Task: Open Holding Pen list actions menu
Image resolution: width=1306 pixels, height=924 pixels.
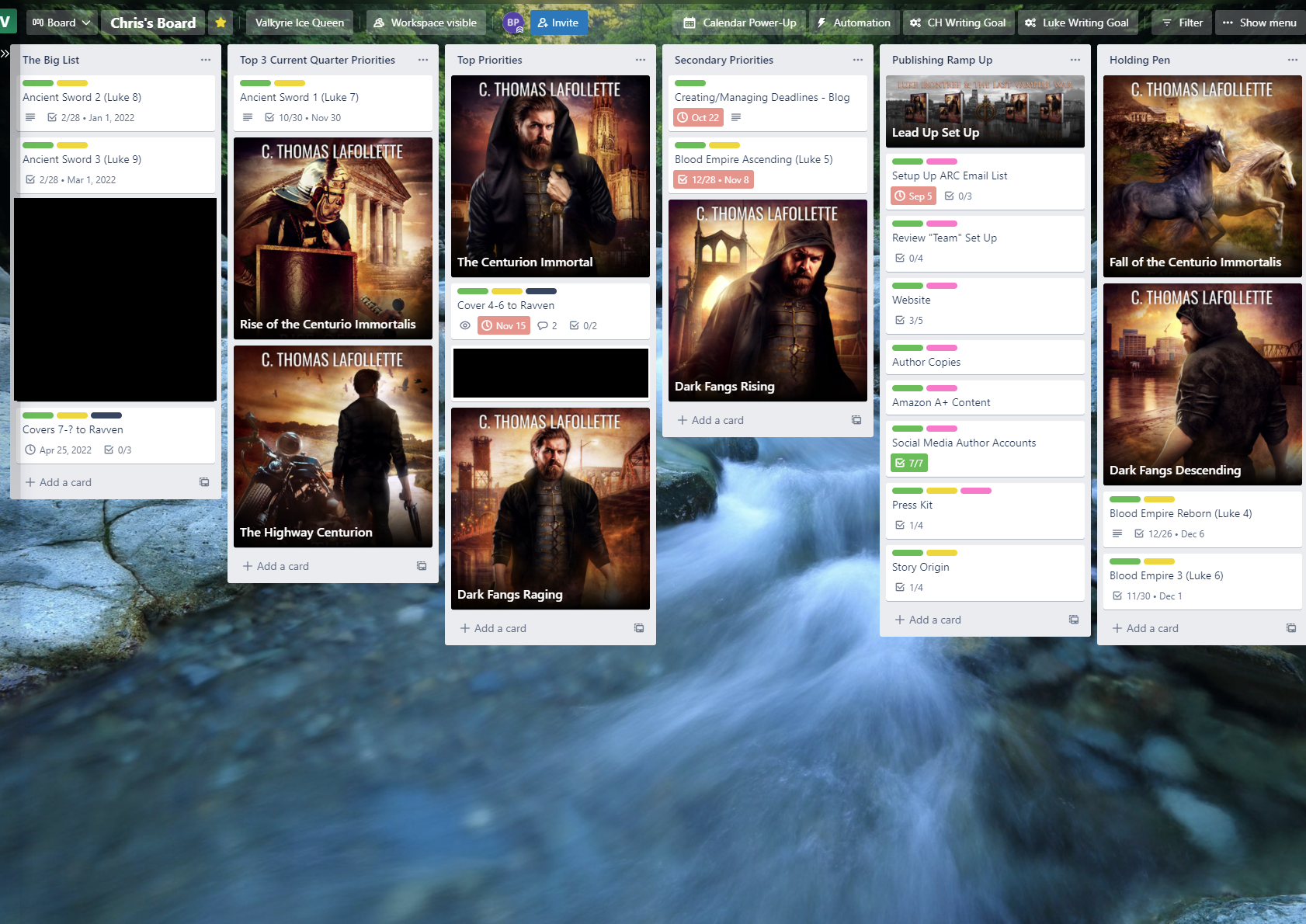Action: tap(1293, 60)
